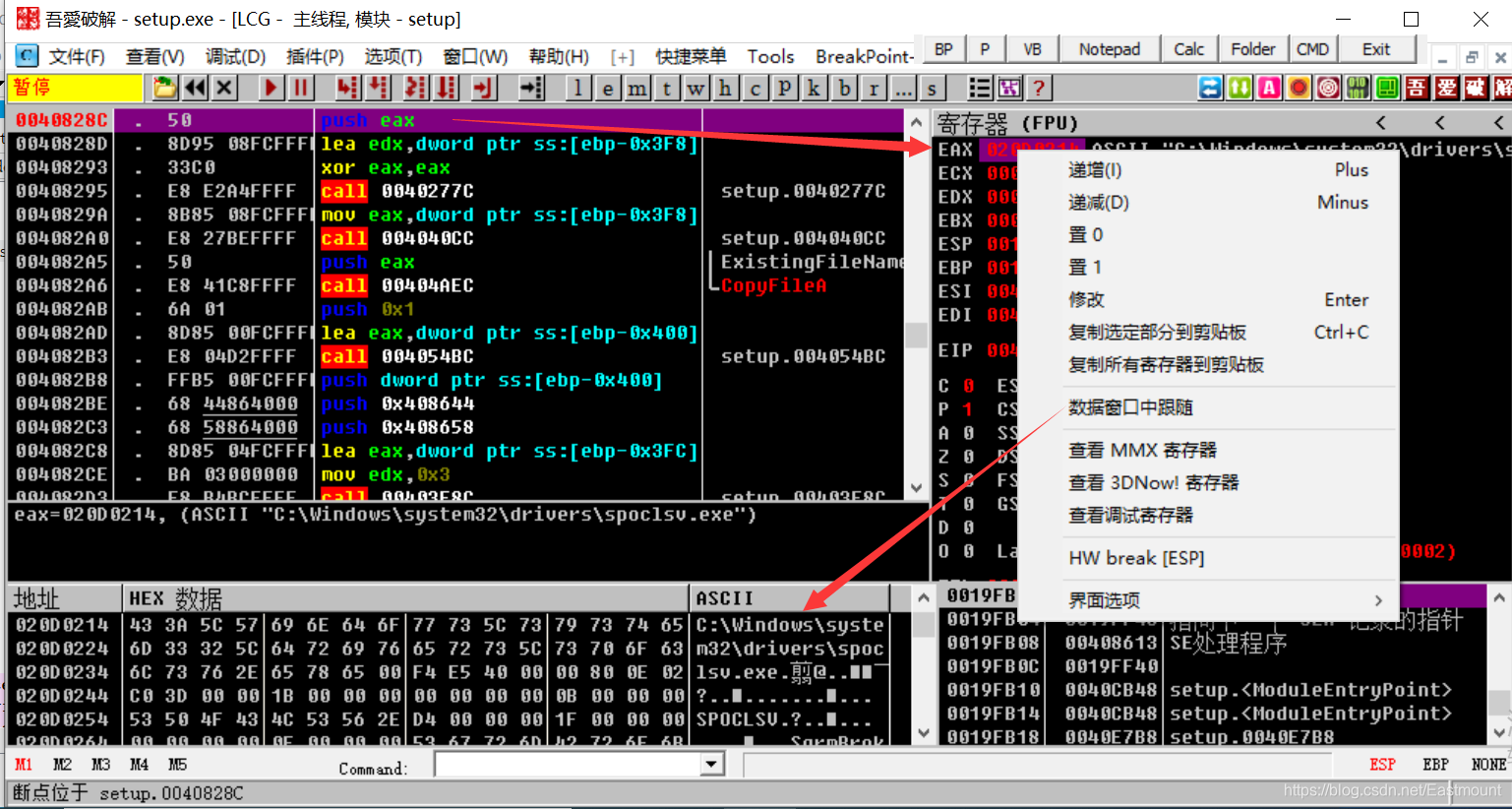Viewport: 1512px width, 809px height.
Task: Select EBP stack addressing mode
Action: tap(1435, 765)
